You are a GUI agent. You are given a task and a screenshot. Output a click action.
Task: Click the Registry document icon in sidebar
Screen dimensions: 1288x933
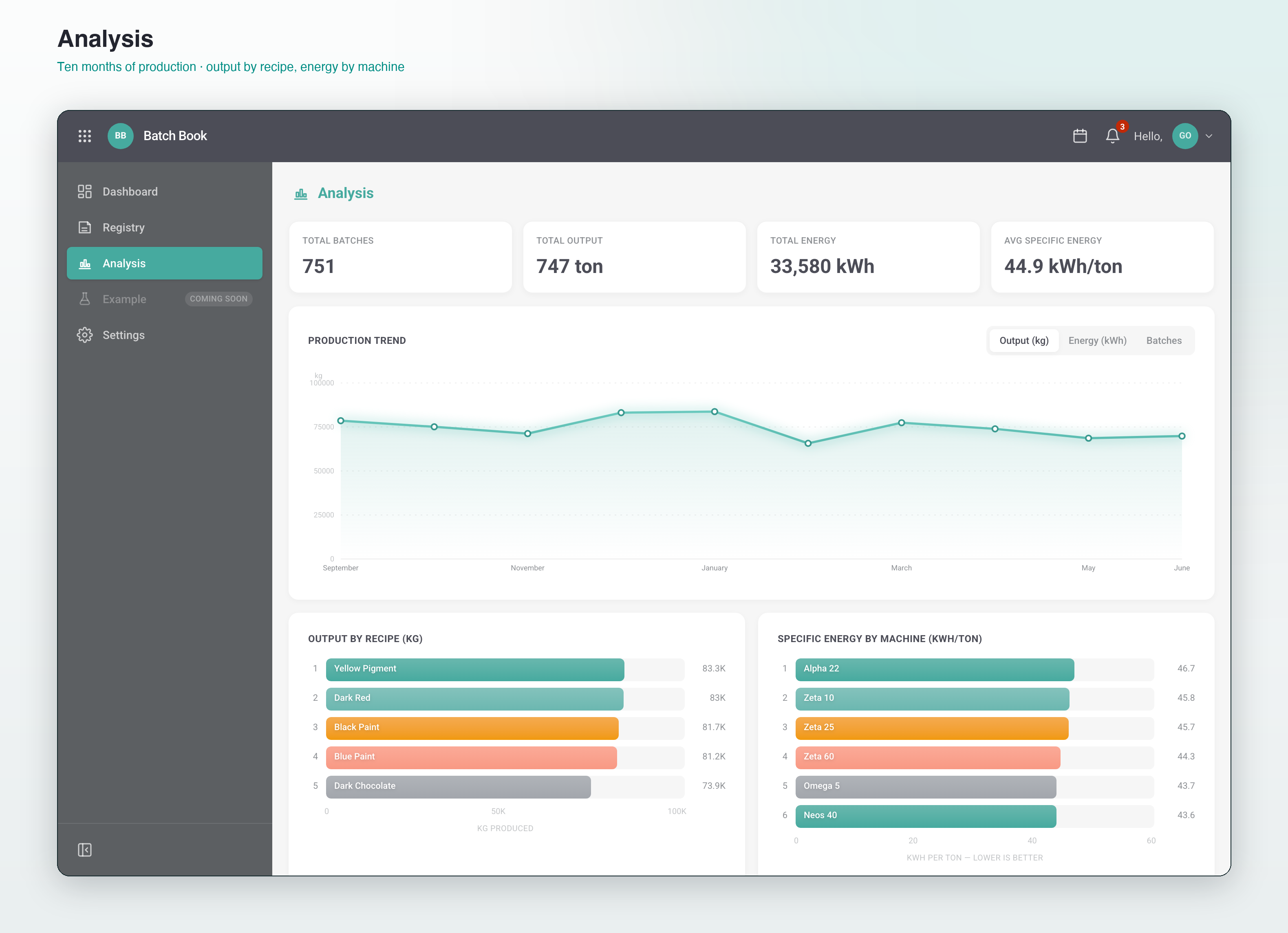click(85, 228)
